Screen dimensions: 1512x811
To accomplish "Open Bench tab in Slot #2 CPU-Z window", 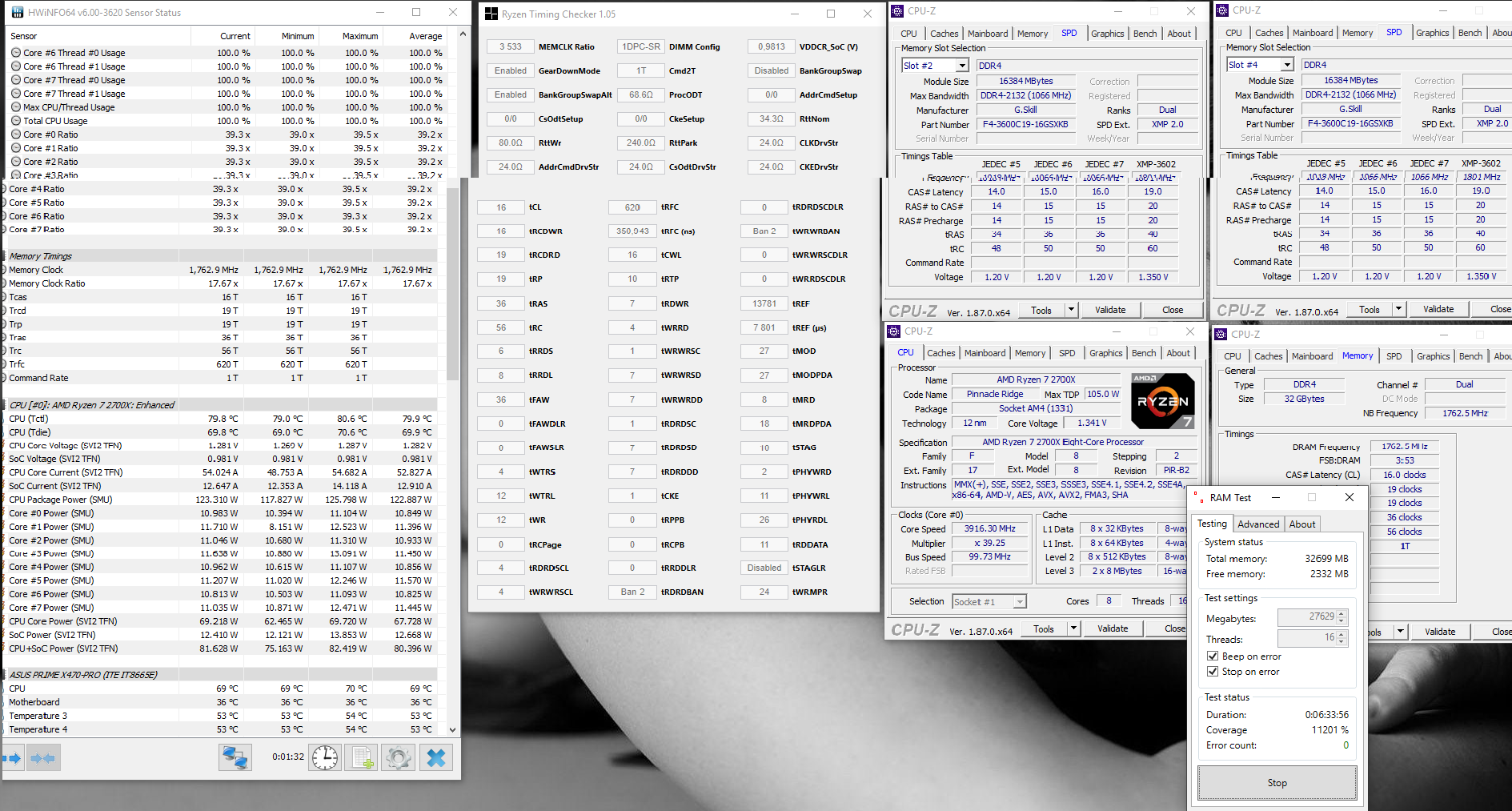I will [1145, 34].
